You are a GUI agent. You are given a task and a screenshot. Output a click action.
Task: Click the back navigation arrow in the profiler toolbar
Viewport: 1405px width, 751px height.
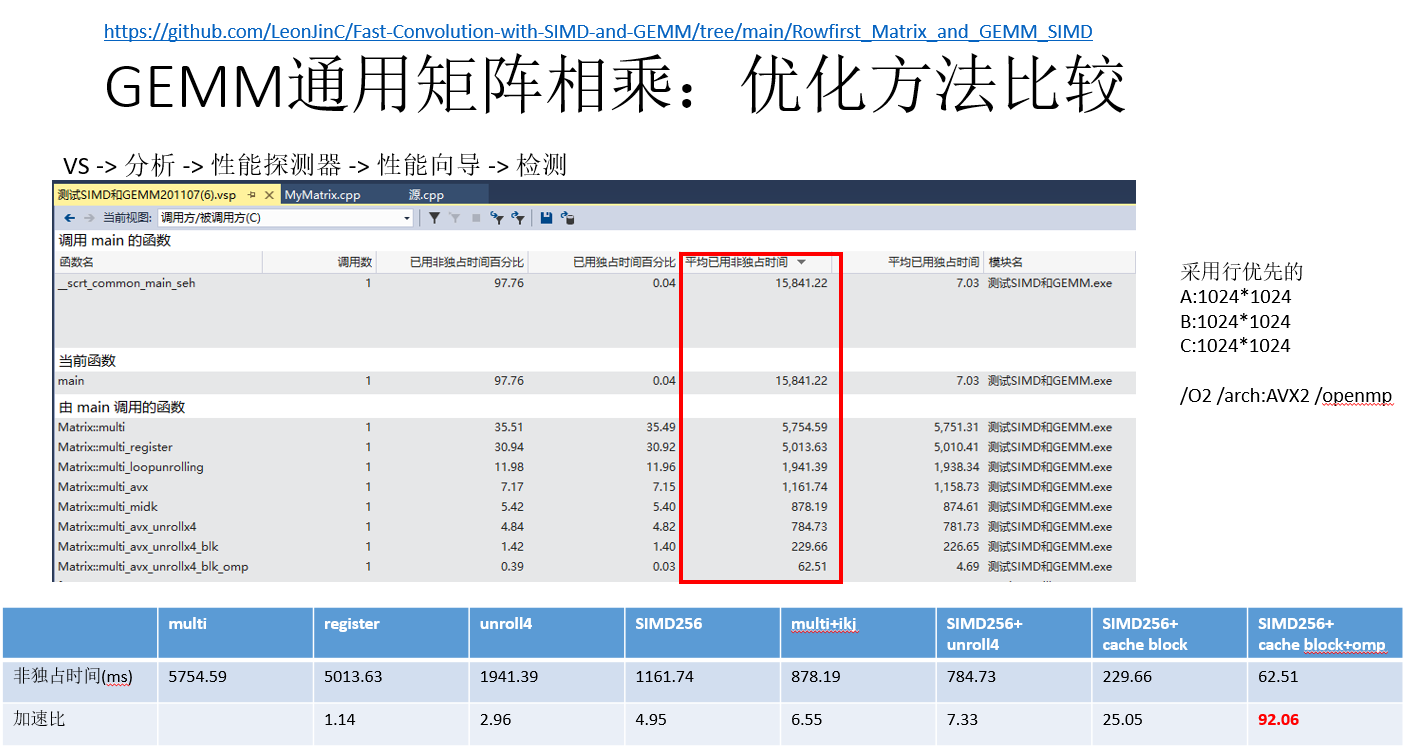(x=69, y=218)
